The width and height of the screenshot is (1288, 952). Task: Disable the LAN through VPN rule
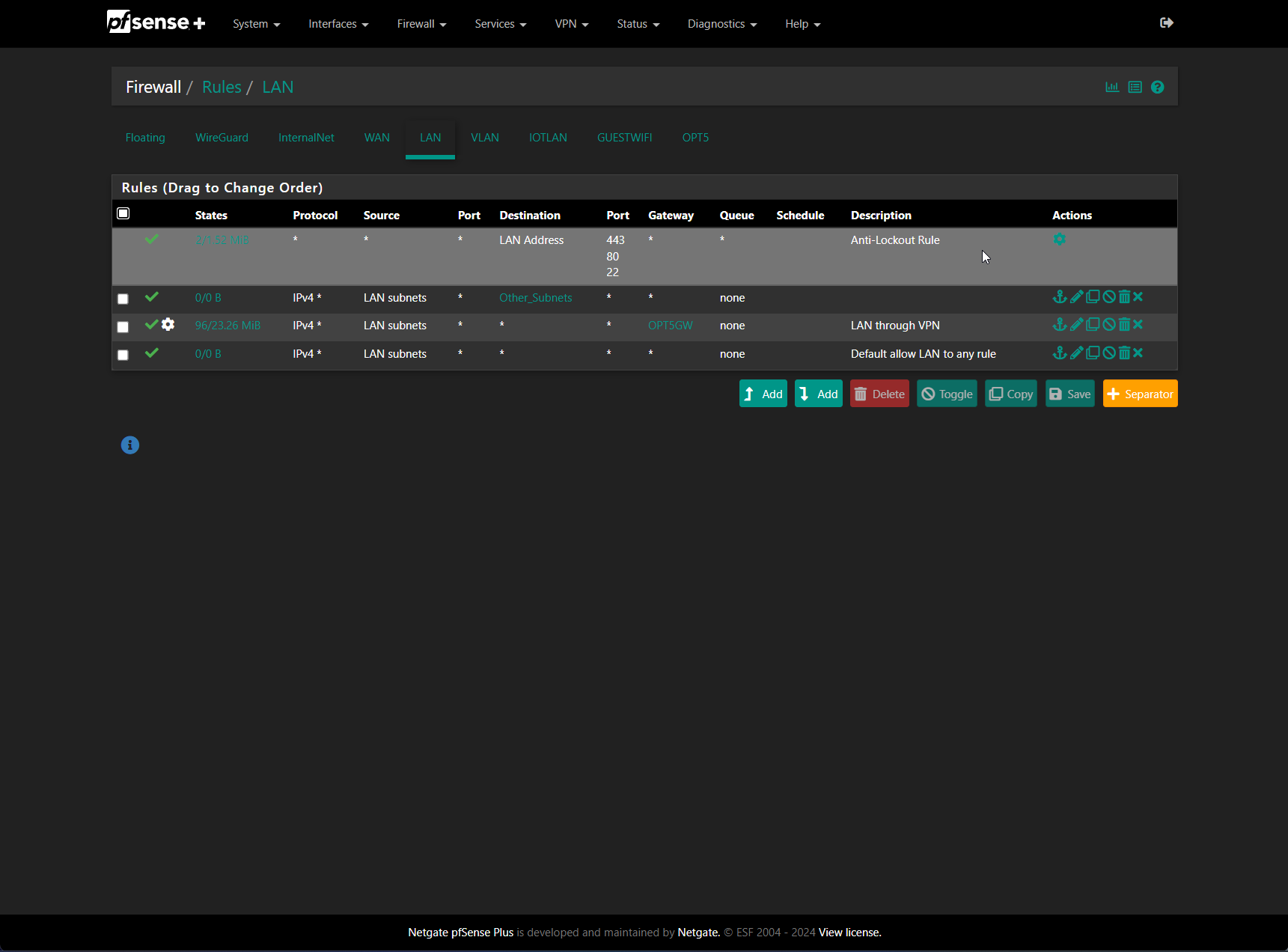pyautogui.click(x=1109, y=325)
